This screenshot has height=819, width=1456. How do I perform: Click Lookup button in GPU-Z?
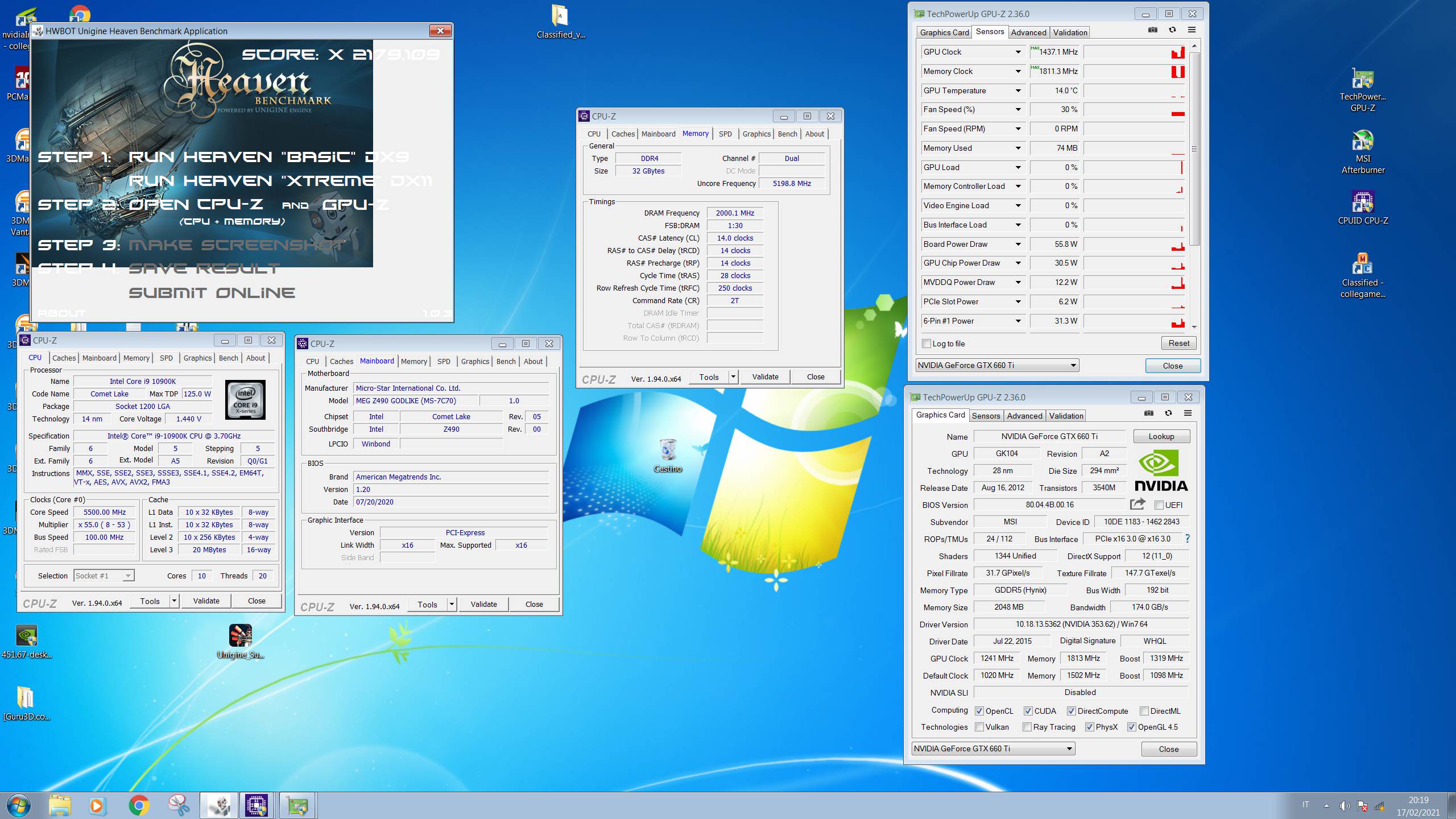pyautogui.click(x=1161, y=436)
